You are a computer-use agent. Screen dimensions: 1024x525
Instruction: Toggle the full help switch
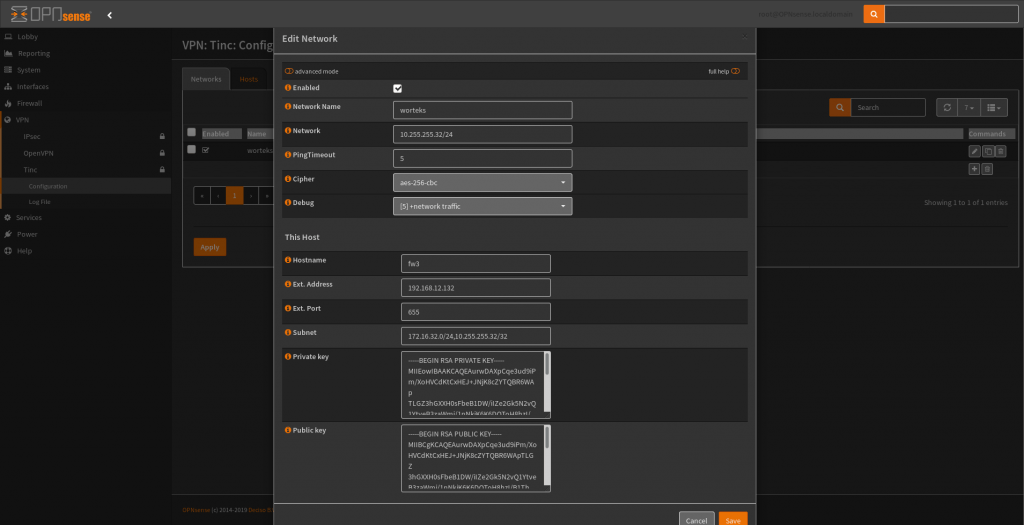pos(735,72)
